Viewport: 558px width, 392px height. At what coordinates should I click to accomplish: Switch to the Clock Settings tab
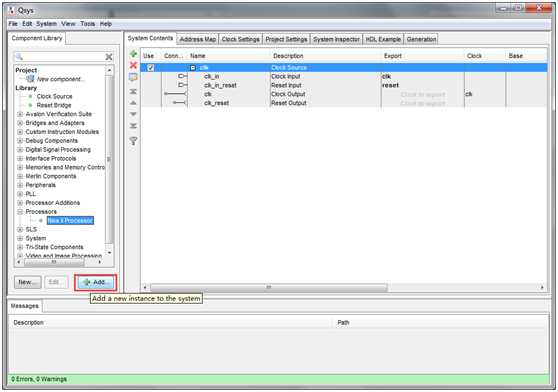[241, 39]
